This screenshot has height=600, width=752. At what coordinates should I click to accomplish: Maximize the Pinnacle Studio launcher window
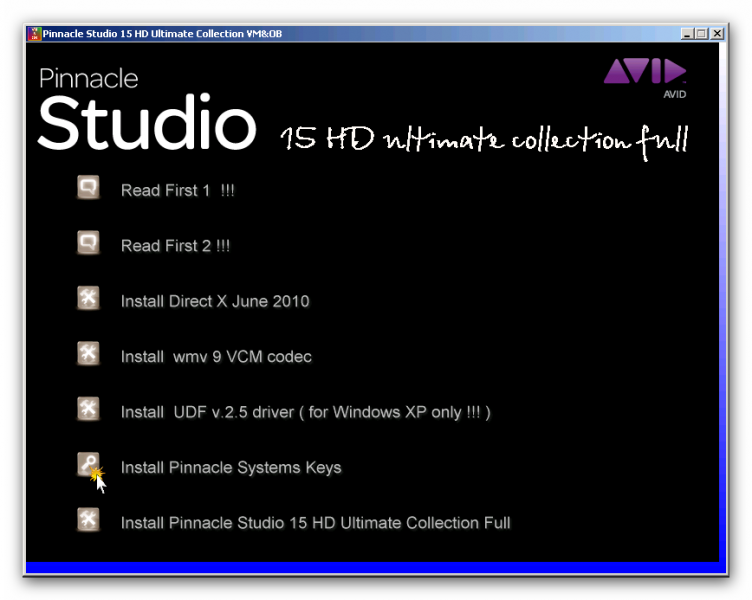coord(702,34)
